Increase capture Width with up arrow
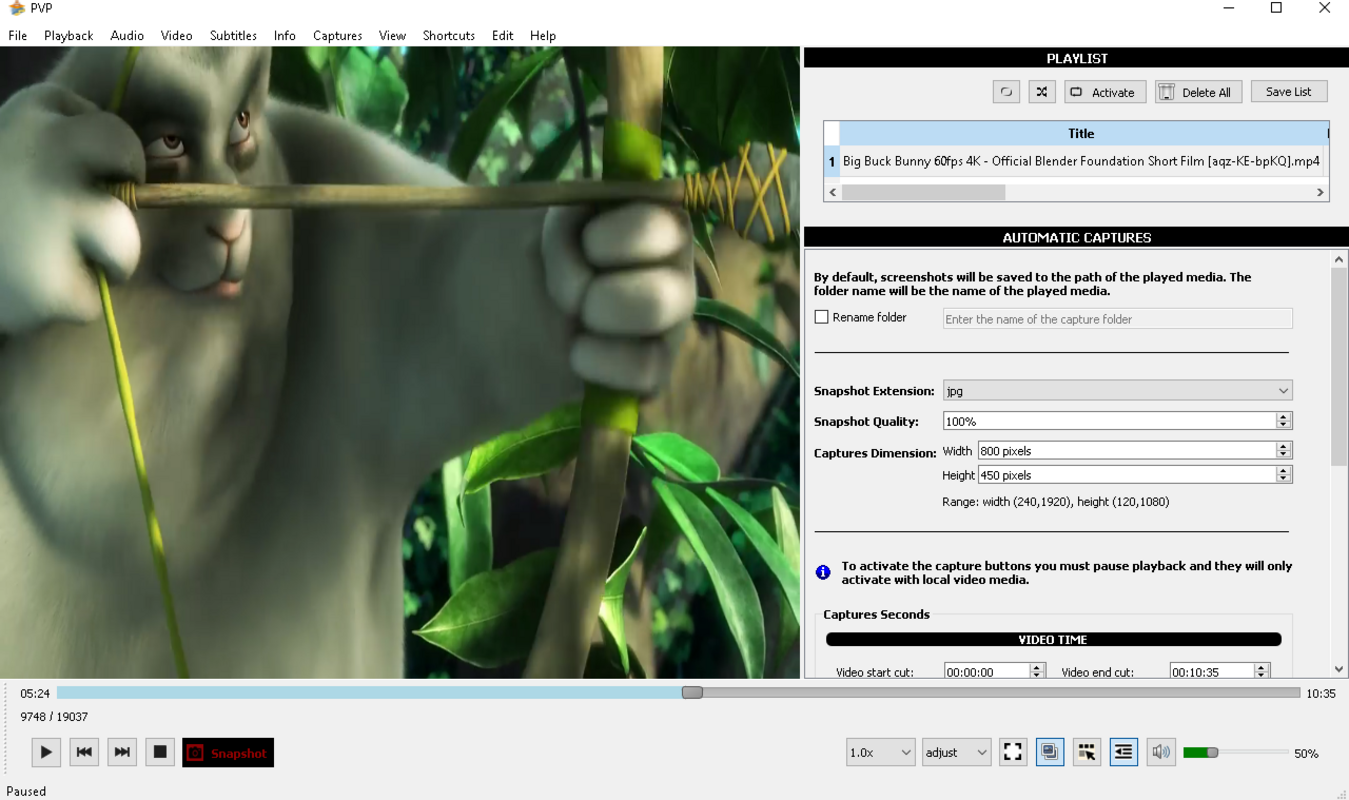Viewport: 1349px width, 800px height. (1284, 446)
